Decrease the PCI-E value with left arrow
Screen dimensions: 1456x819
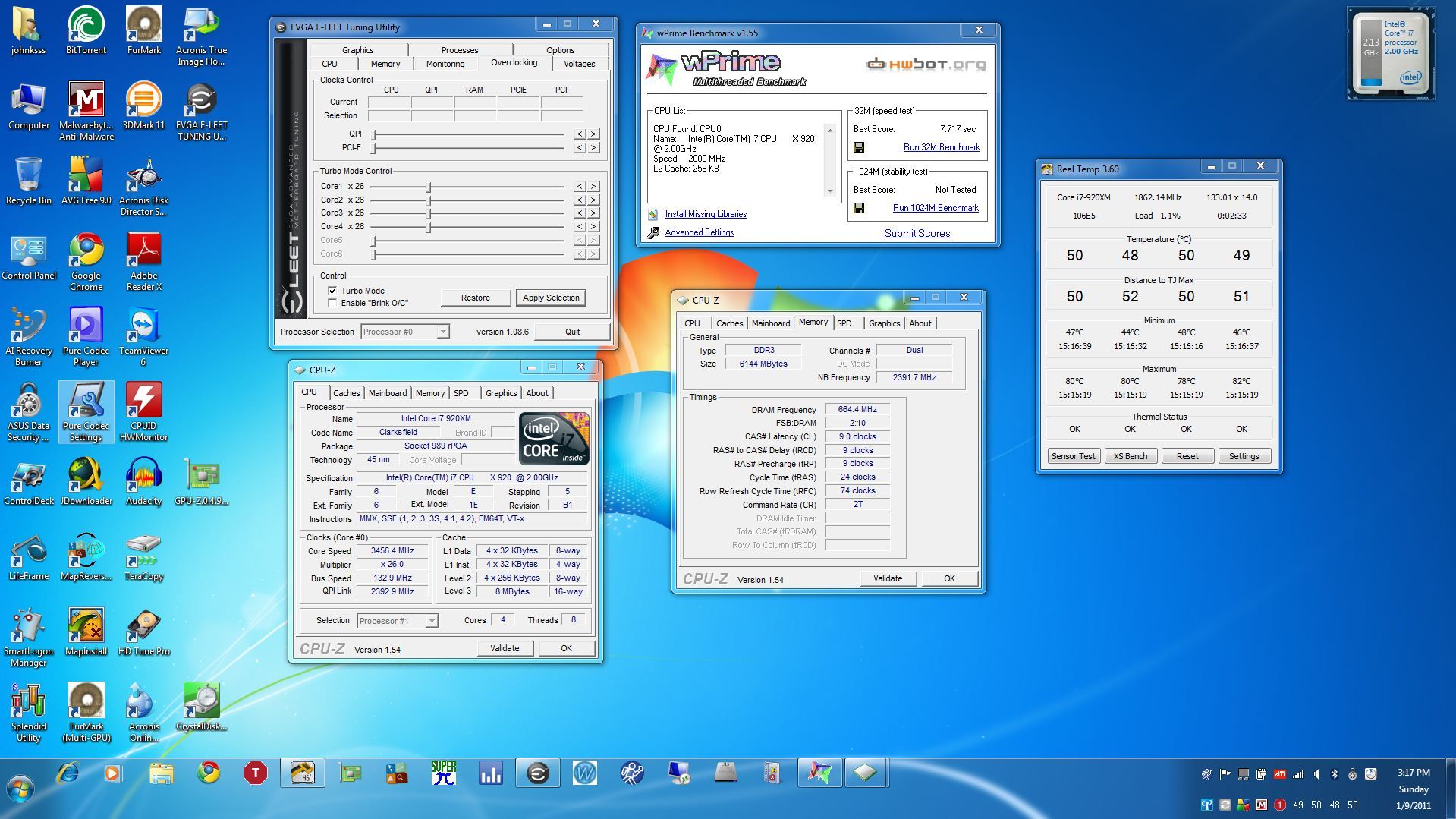point(580,147)
